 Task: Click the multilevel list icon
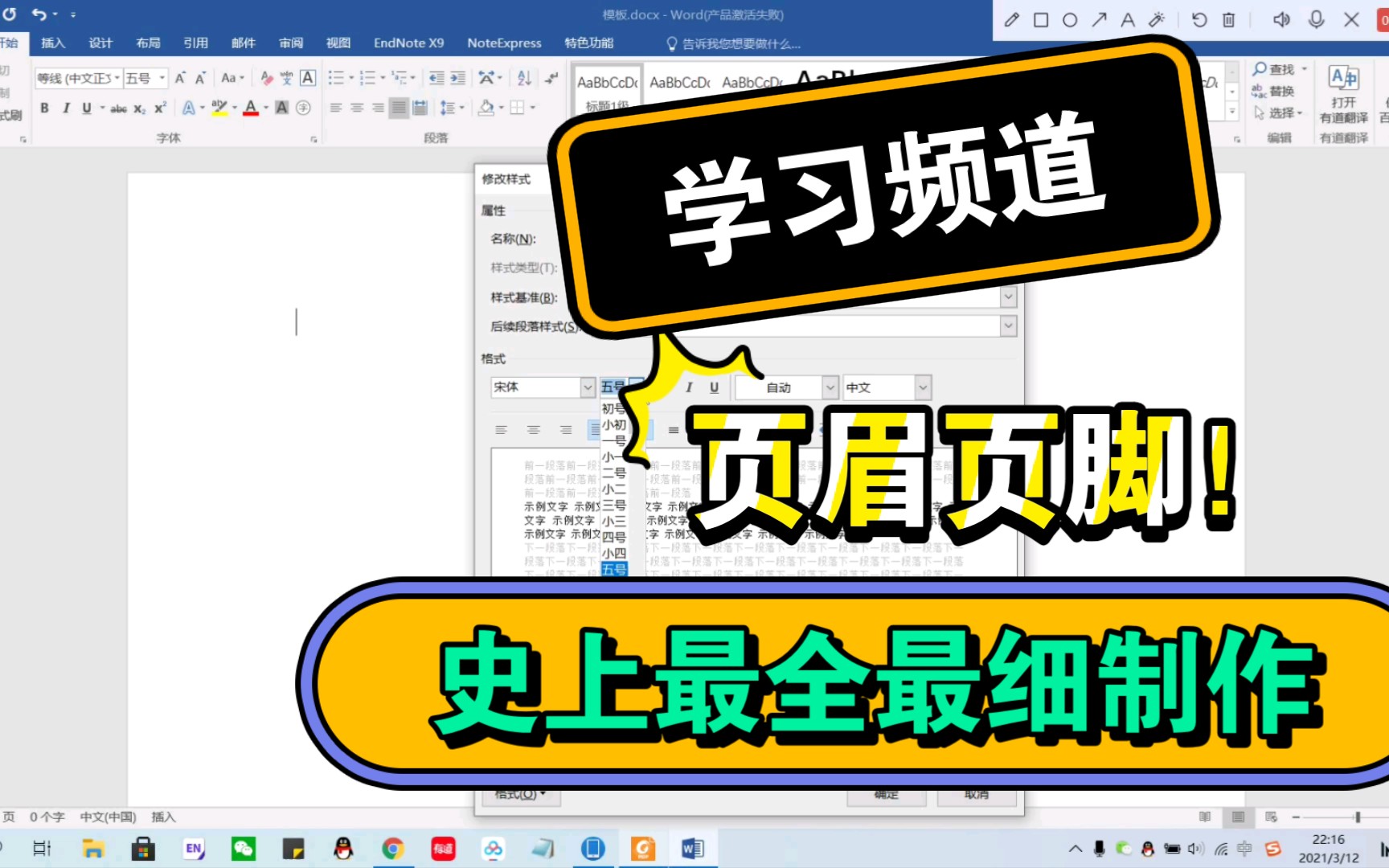[x=399, y=78]
